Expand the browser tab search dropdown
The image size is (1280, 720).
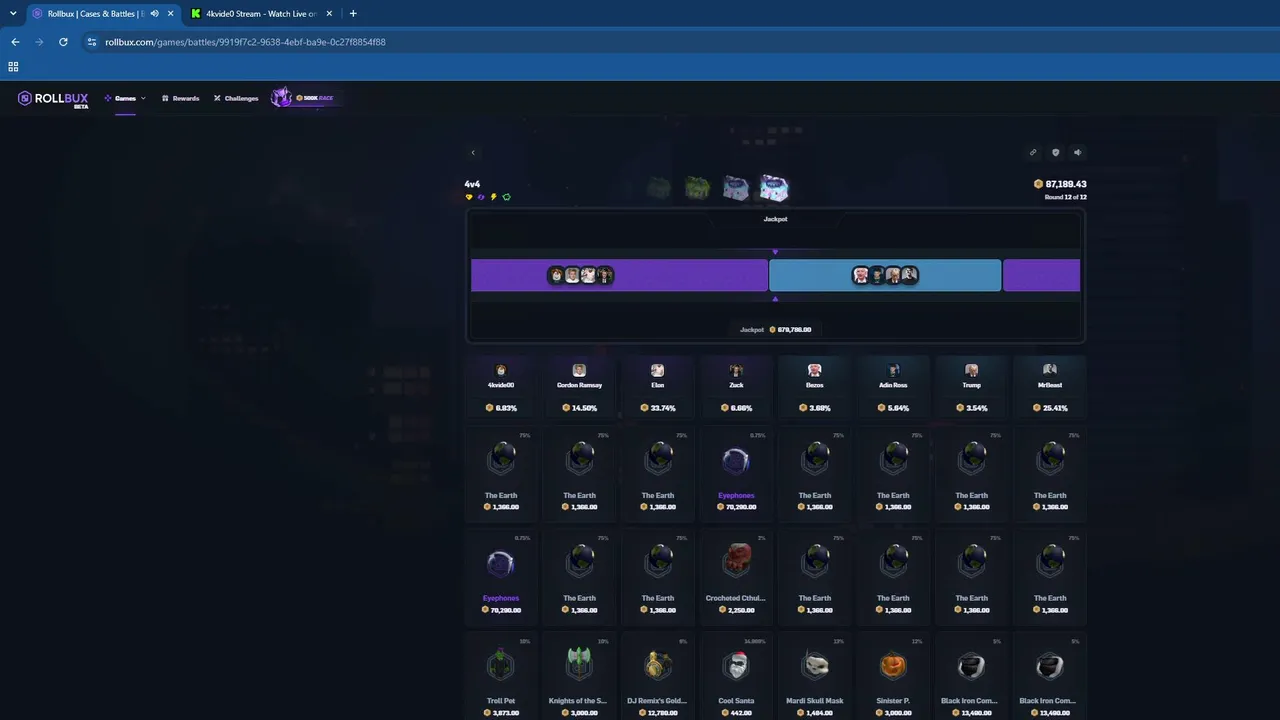13,14
